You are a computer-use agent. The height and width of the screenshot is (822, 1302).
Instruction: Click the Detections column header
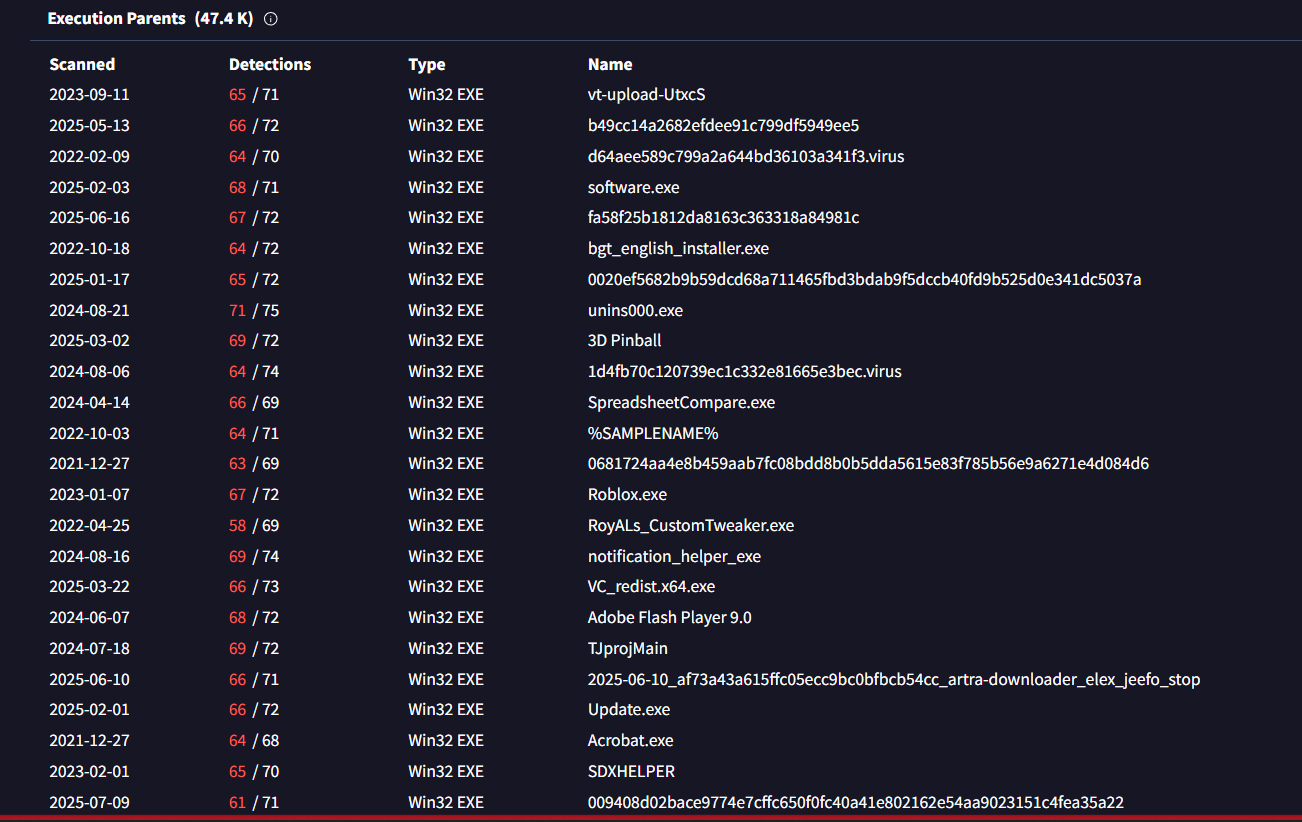pyautogui.click(x=270, y=64)
